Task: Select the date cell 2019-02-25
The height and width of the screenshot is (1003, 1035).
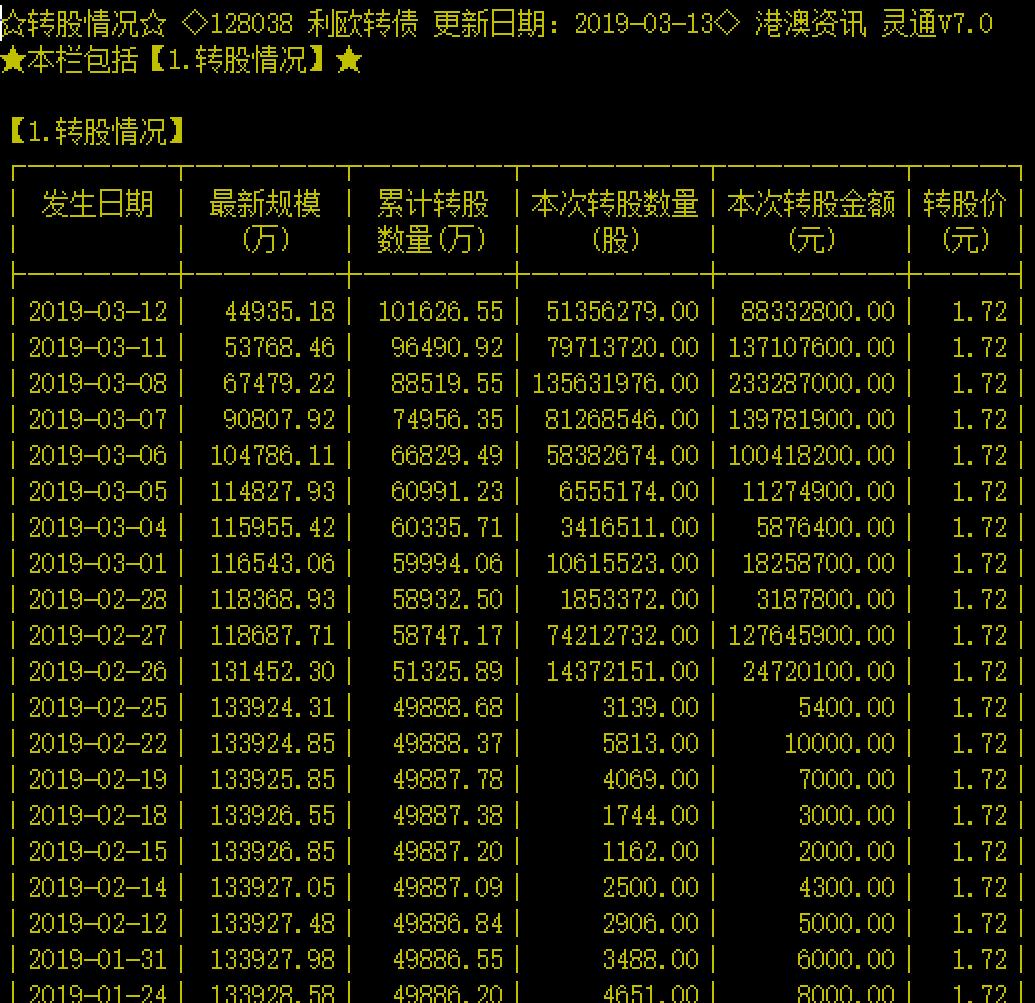Action: pos(98,707)
